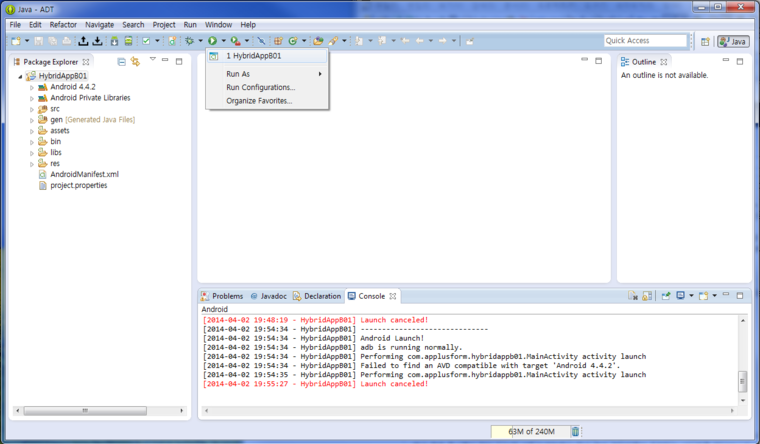Close the Package Explorer tab with X
This screenshot has width=760, height=444.
(86, 62)
